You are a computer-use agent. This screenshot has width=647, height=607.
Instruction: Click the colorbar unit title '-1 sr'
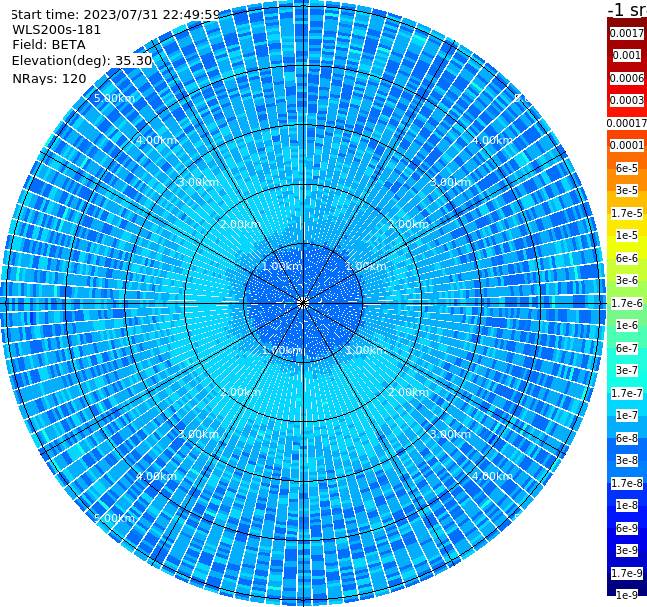[x=627, y=9]
